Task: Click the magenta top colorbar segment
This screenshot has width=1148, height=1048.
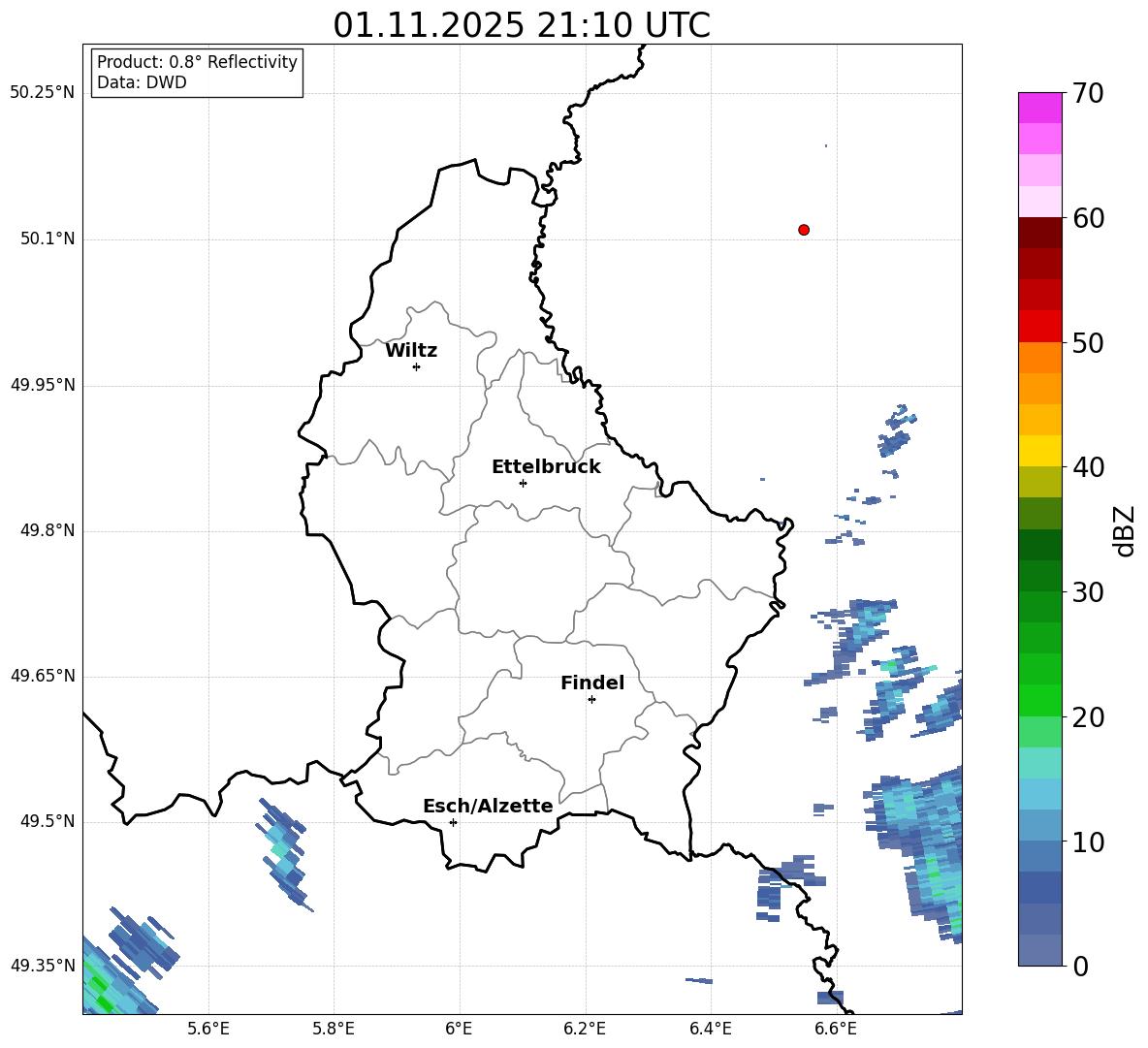Action: point(1039,108)
